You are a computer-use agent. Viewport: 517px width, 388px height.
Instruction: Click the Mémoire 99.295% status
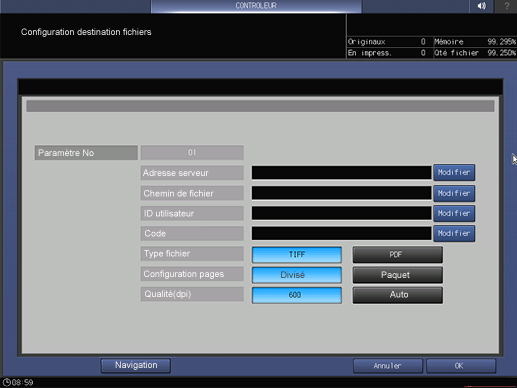point(475,42)
